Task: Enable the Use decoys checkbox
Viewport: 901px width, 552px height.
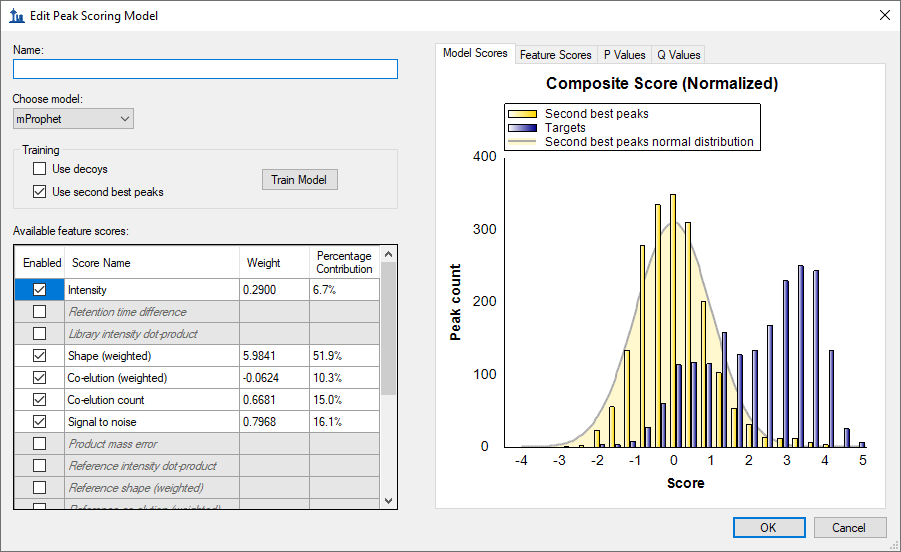Action: (40, 170)
